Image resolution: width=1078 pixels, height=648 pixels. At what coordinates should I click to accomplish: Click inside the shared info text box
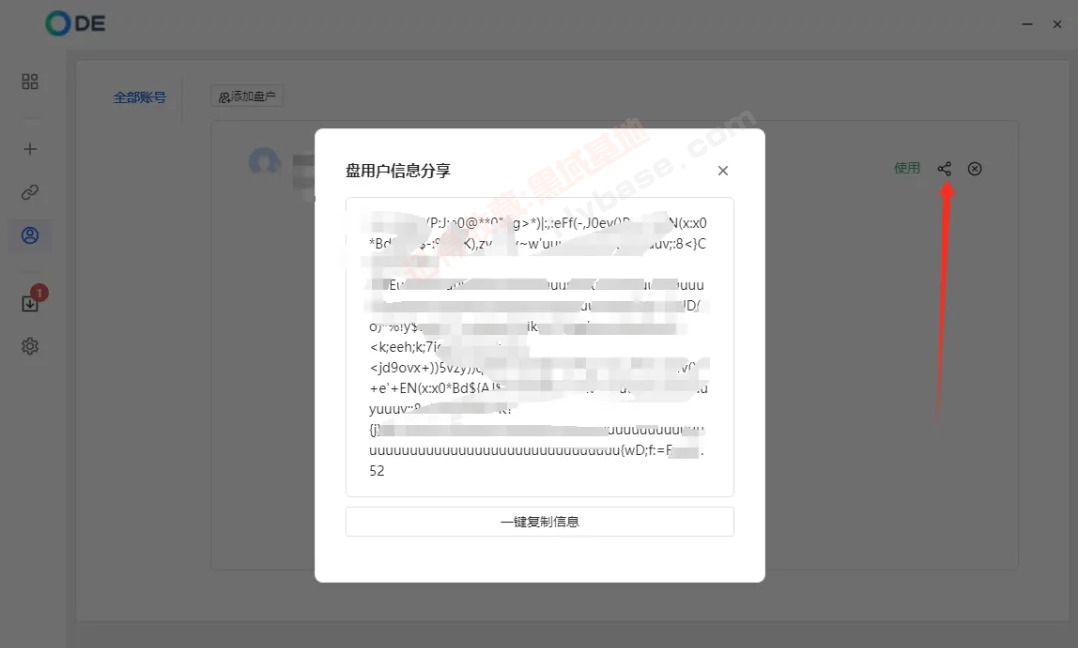point(540,347)
